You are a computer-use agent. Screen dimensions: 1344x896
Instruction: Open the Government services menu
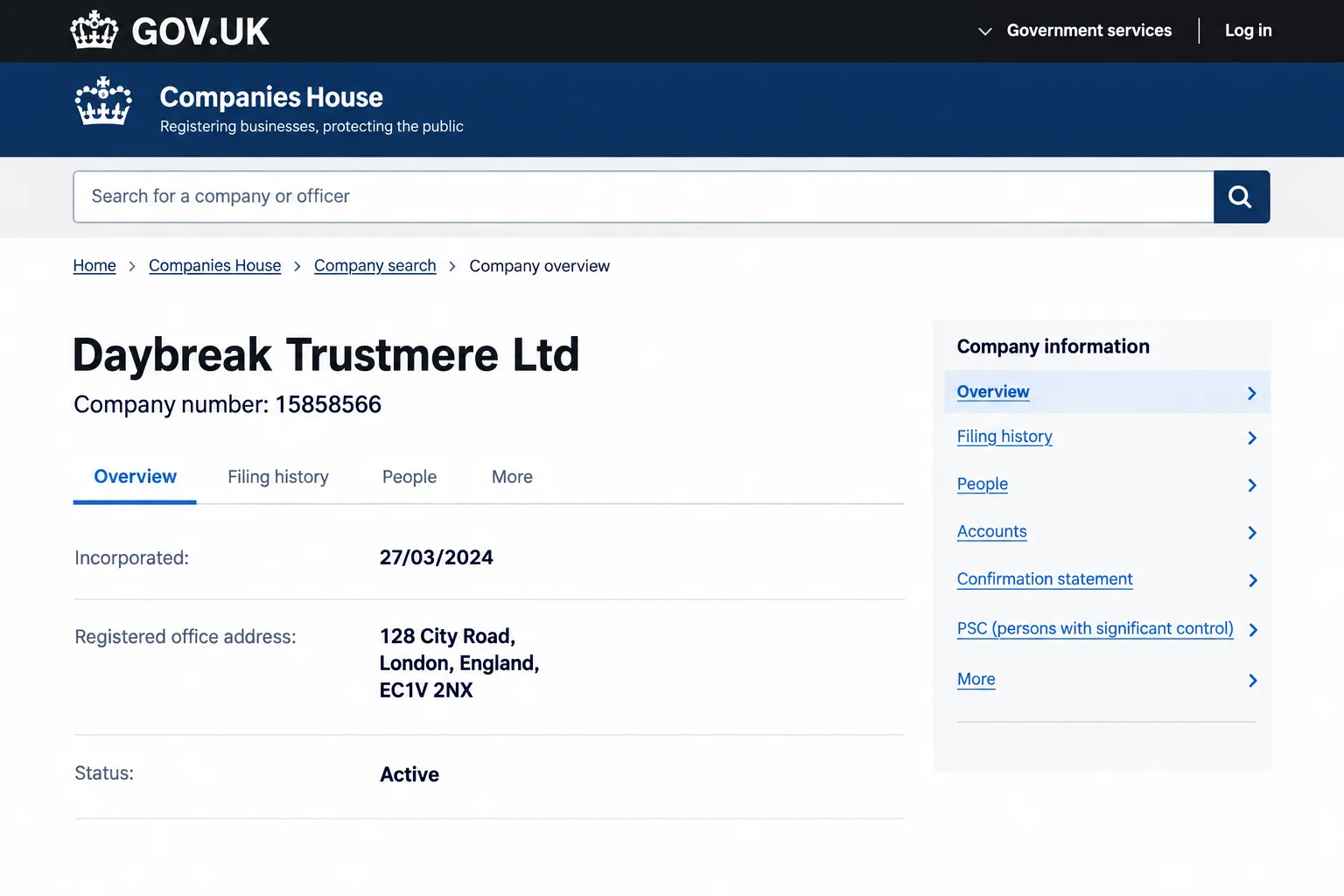pos(1088,31)
